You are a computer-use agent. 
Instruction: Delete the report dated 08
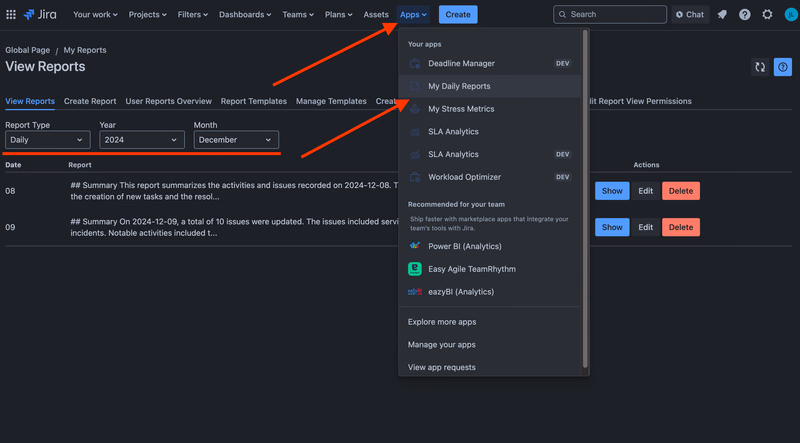(x=681, y=191)
